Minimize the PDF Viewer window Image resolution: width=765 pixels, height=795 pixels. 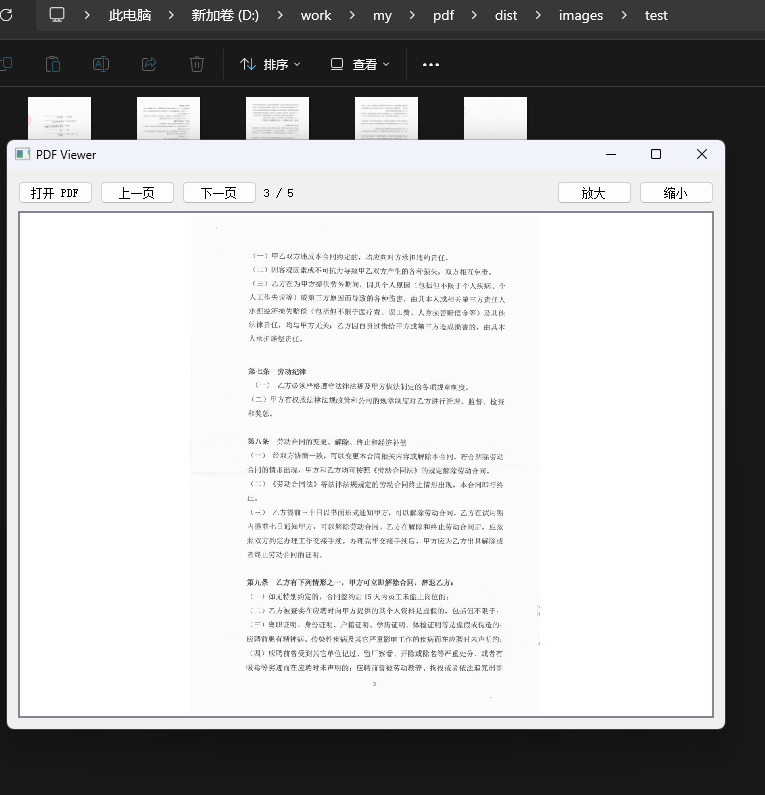[611, 154]
